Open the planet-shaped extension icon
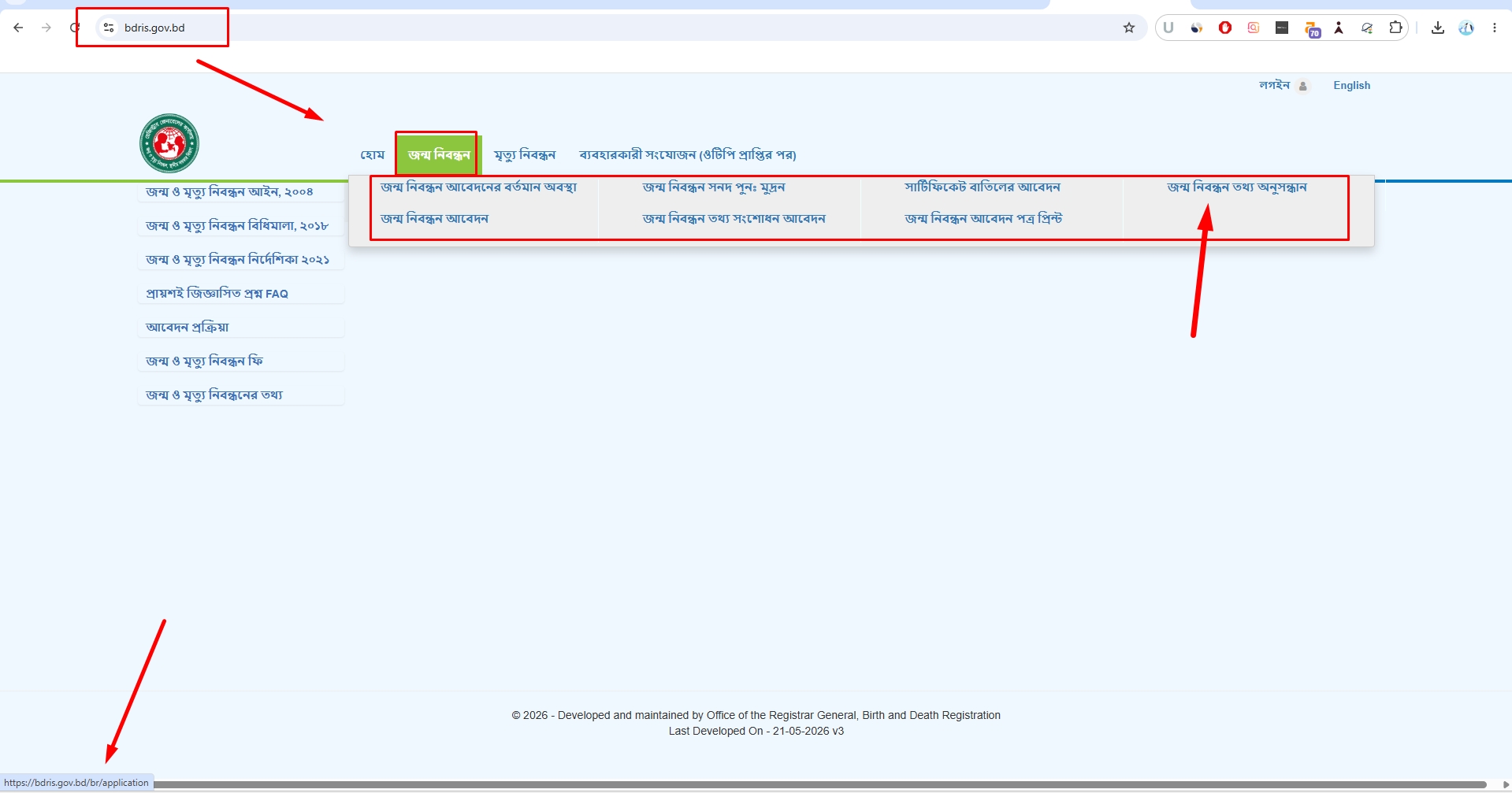Image resolution: width=1512 pixels, height=793 pixels. tap(1367, 28)
